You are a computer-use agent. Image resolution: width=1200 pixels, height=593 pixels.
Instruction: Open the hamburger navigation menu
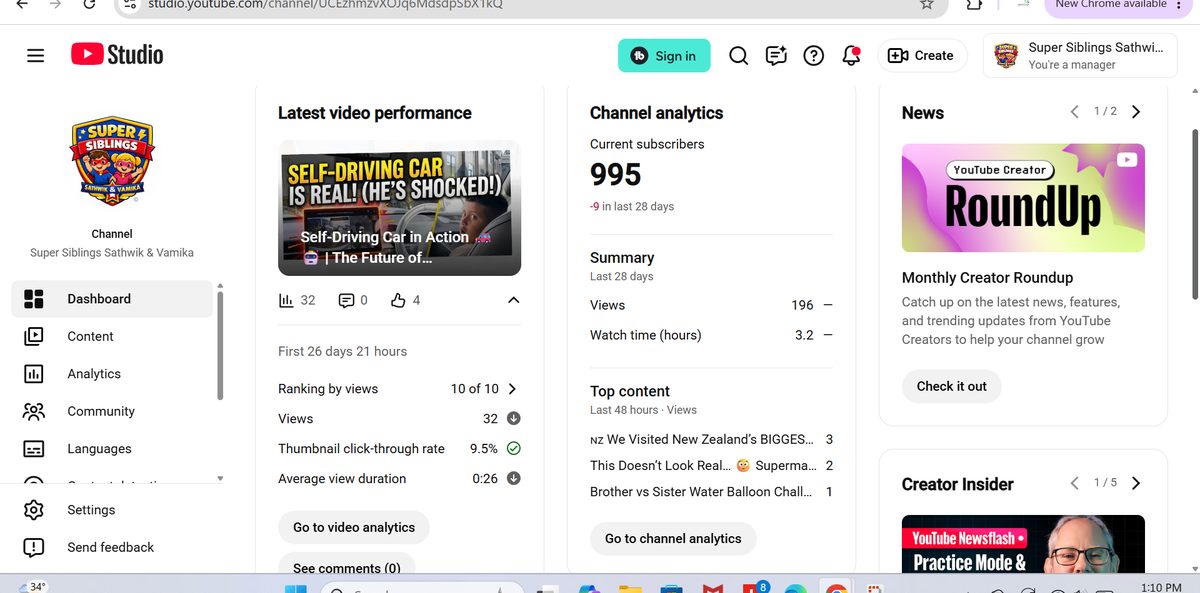click(36, 55)
